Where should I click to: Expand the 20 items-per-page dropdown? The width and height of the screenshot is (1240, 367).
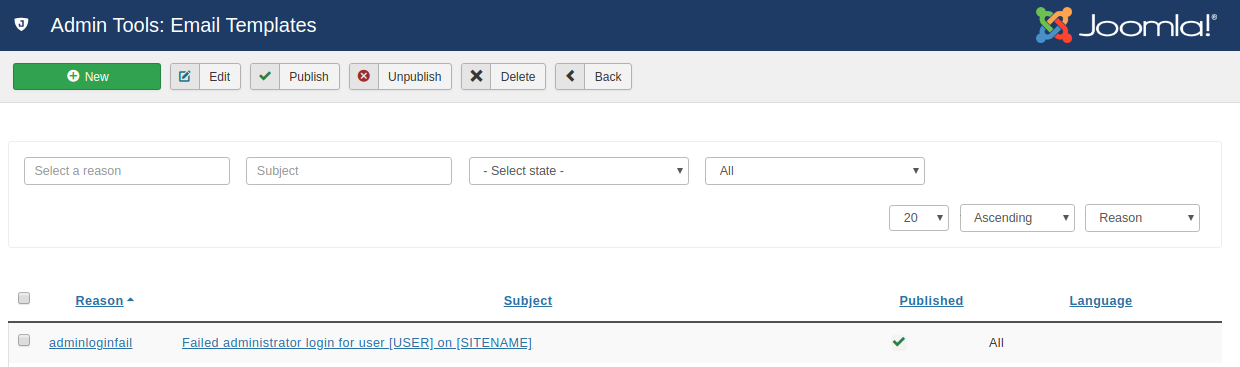(x=919, y=218)
